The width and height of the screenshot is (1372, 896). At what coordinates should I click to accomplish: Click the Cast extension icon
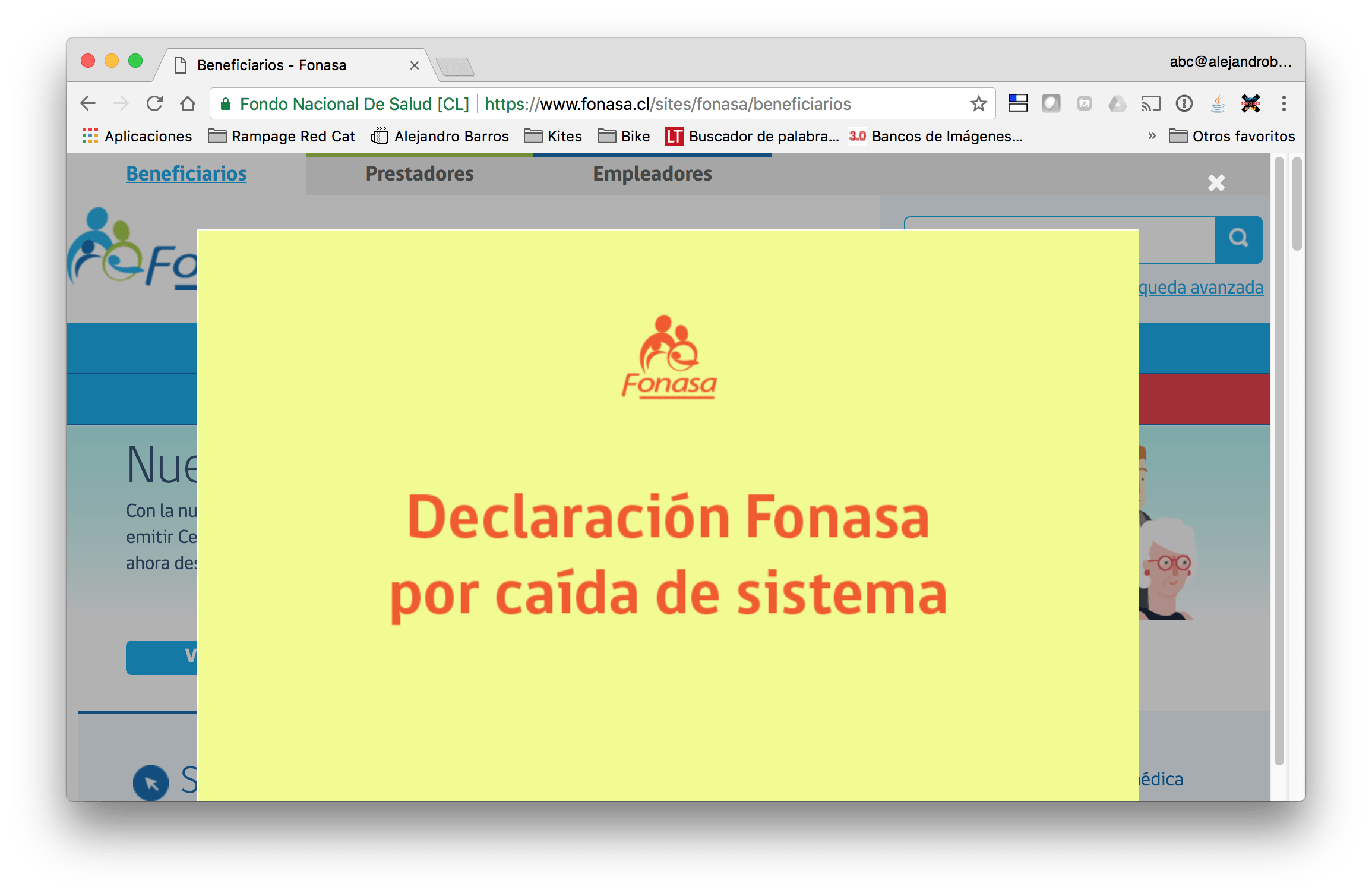pos(1150,104)
